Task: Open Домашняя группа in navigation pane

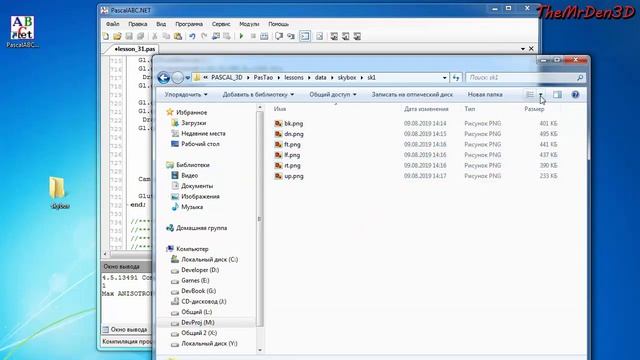Action: click(196, 228)
